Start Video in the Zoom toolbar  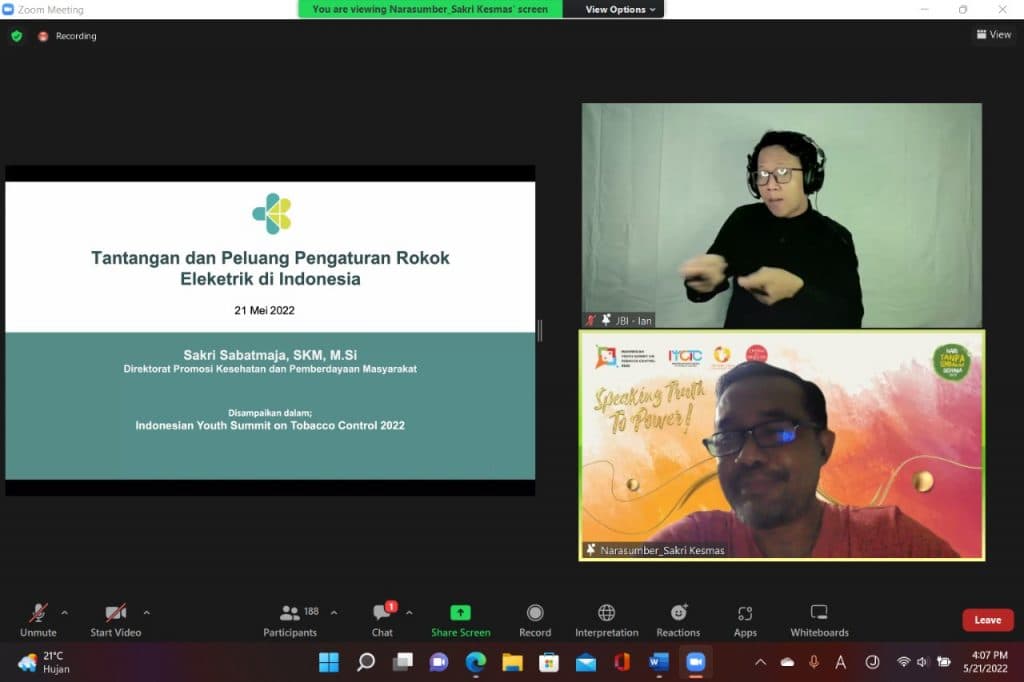coord(116,620)
